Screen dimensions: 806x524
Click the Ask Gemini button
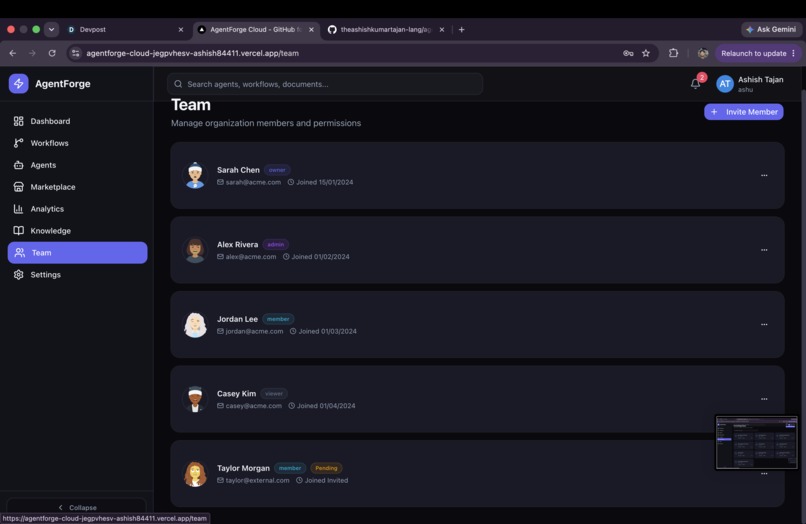[771, 29]
